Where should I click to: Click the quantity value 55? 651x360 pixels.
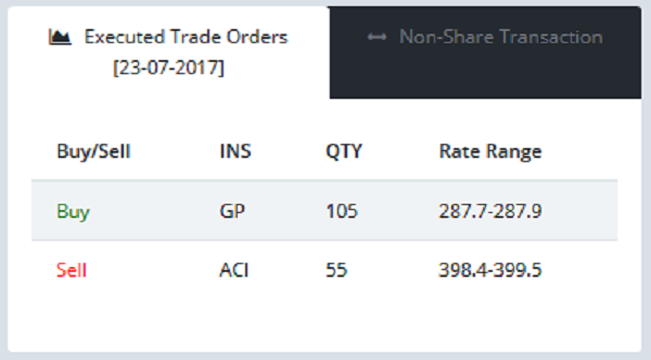coord(336,270)
